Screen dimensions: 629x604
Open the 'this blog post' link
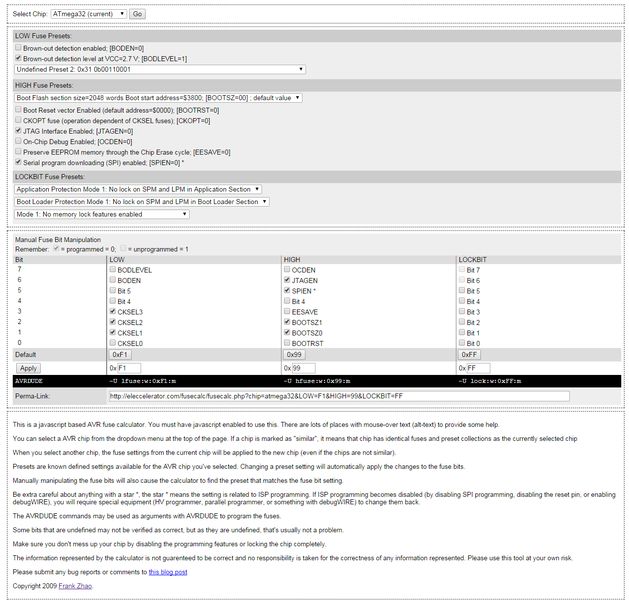pos(168,572)
